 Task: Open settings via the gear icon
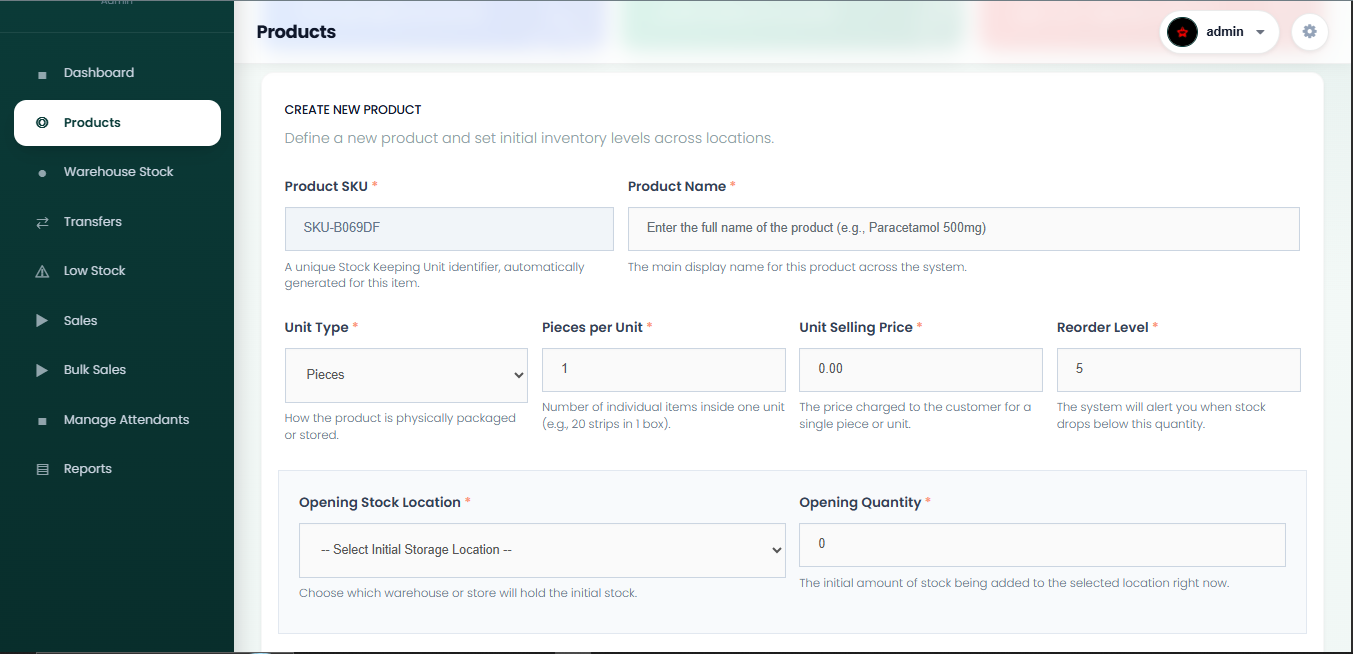1310,32
